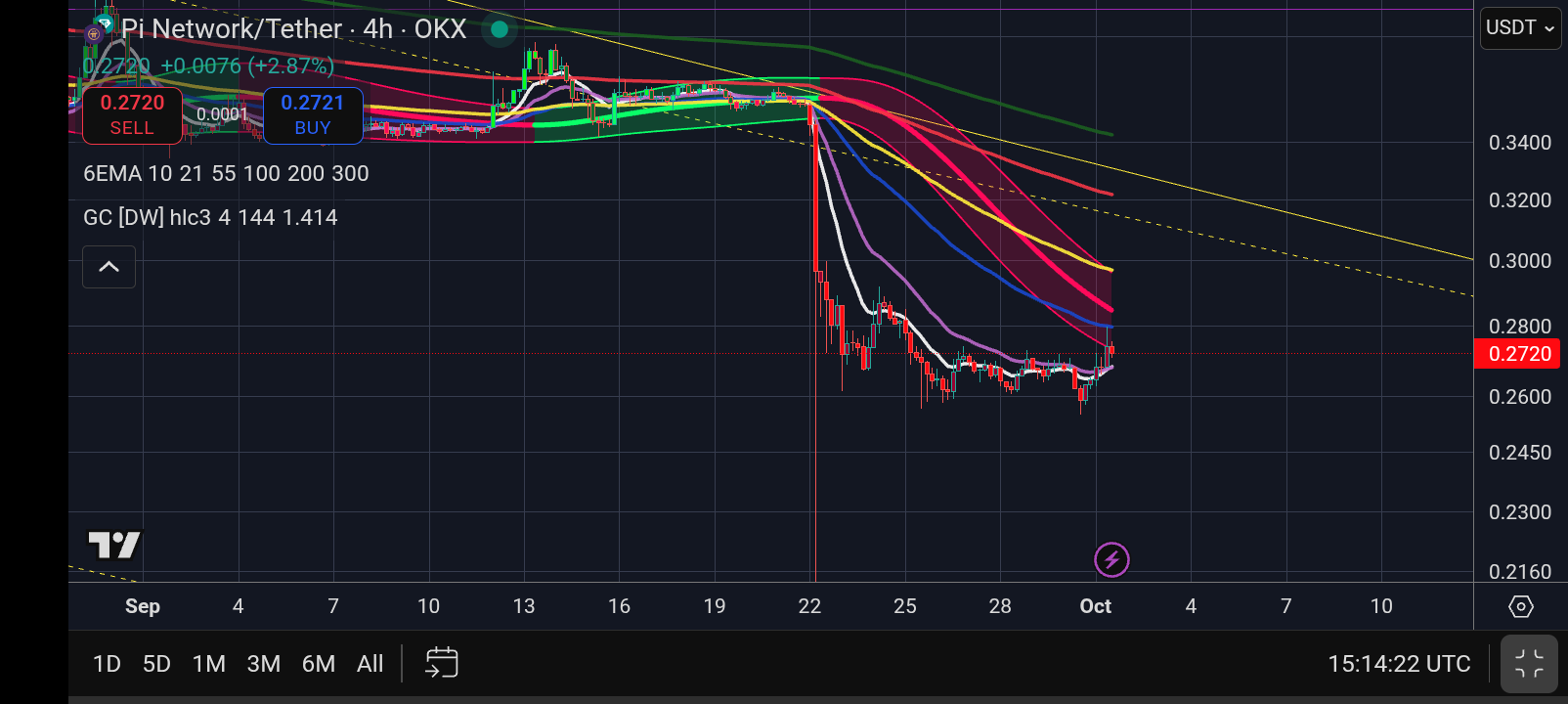
Task: Tap the green market status dot
Action: tap(500, 29)
